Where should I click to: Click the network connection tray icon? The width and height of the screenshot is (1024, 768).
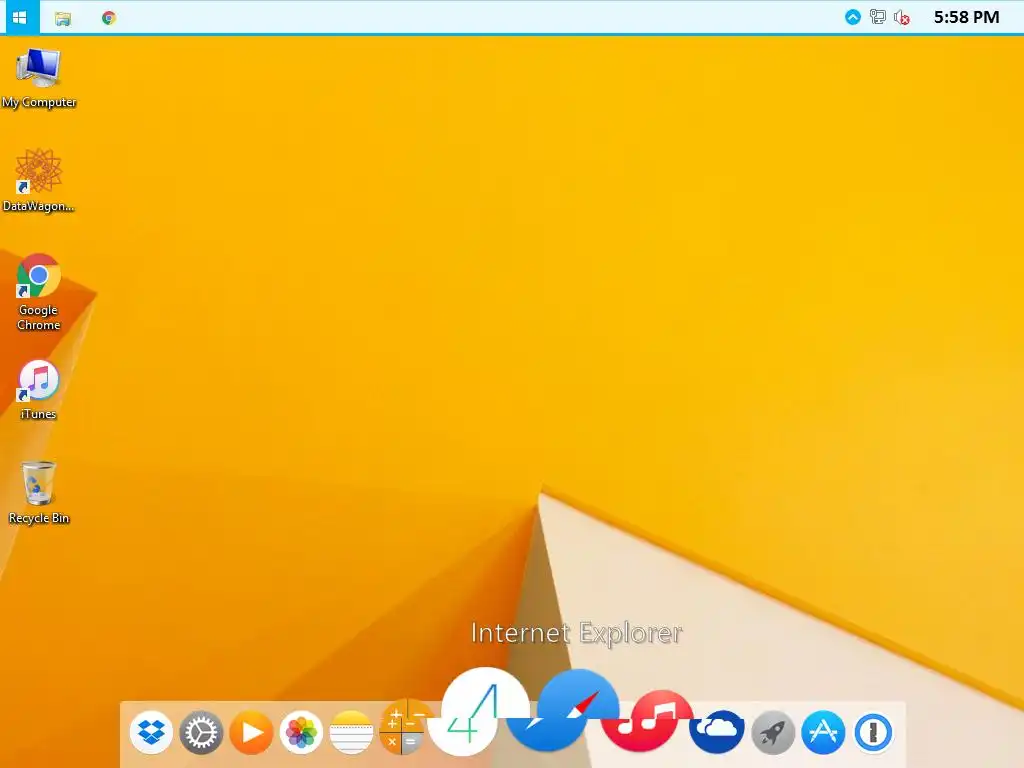click(x=878, y=17)
